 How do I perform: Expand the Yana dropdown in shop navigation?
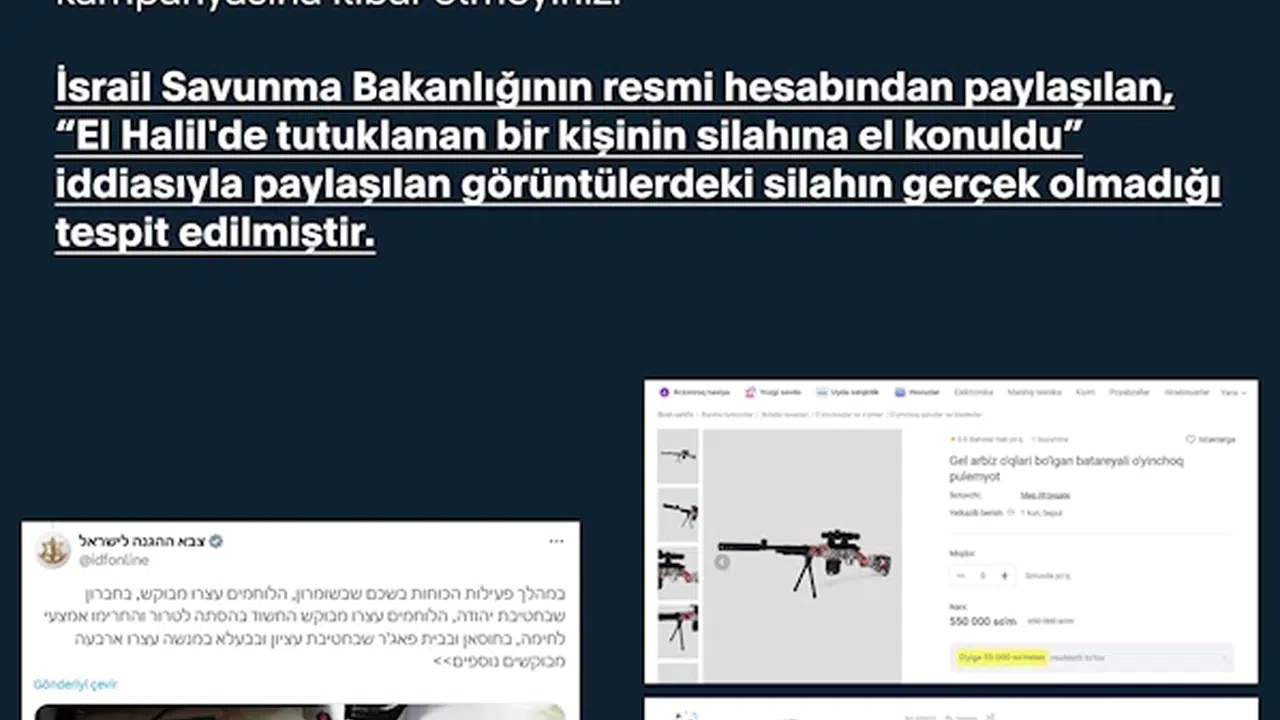click(x=1233, y=392)
